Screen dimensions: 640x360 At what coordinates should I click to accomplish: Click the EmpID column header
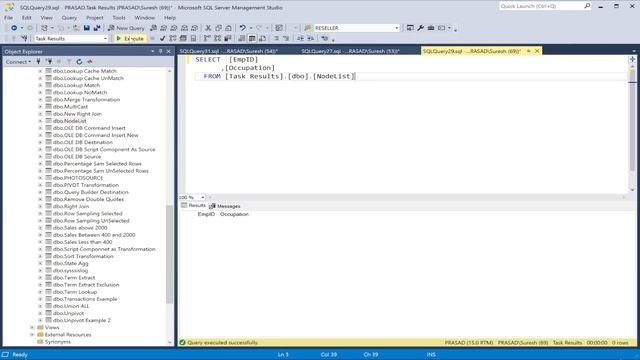206,214
